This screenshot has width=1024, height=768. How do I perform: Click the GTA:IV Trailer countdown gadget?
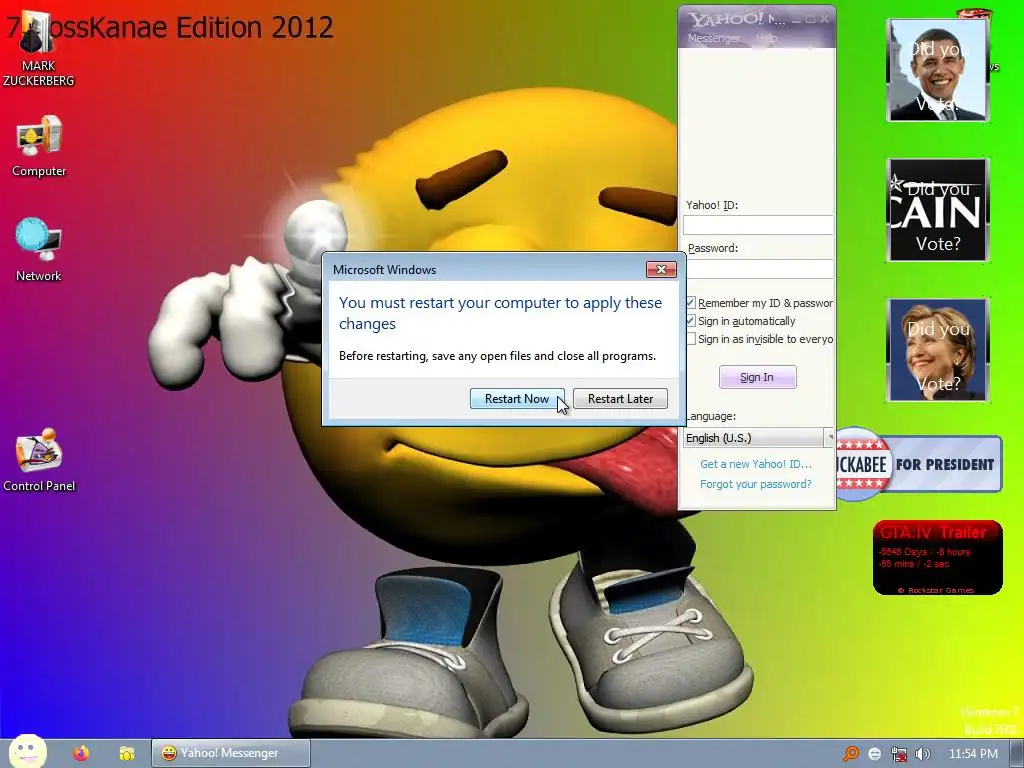tap(937, 558)
